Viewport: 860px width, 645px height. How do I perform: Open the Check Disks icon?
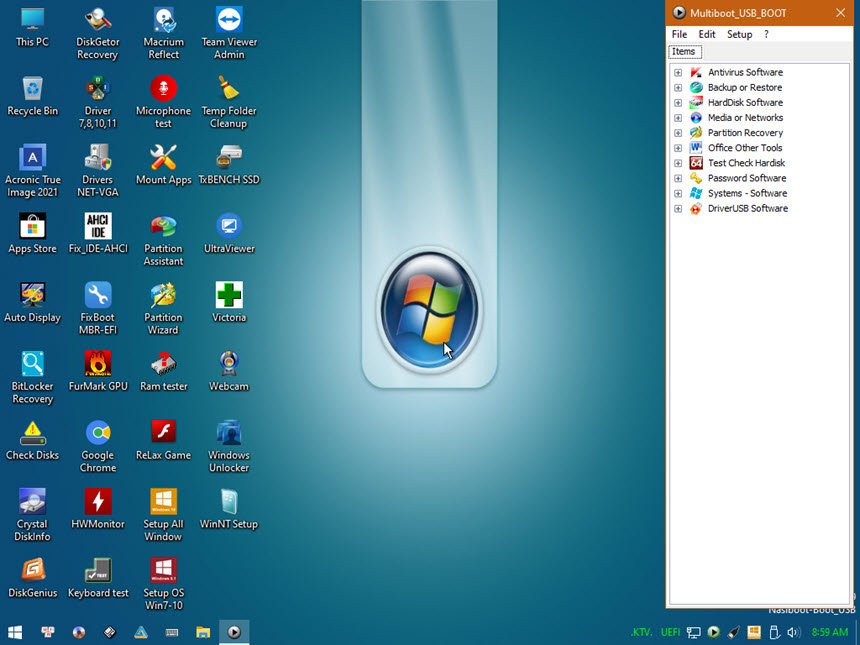[x=32, y=440]
